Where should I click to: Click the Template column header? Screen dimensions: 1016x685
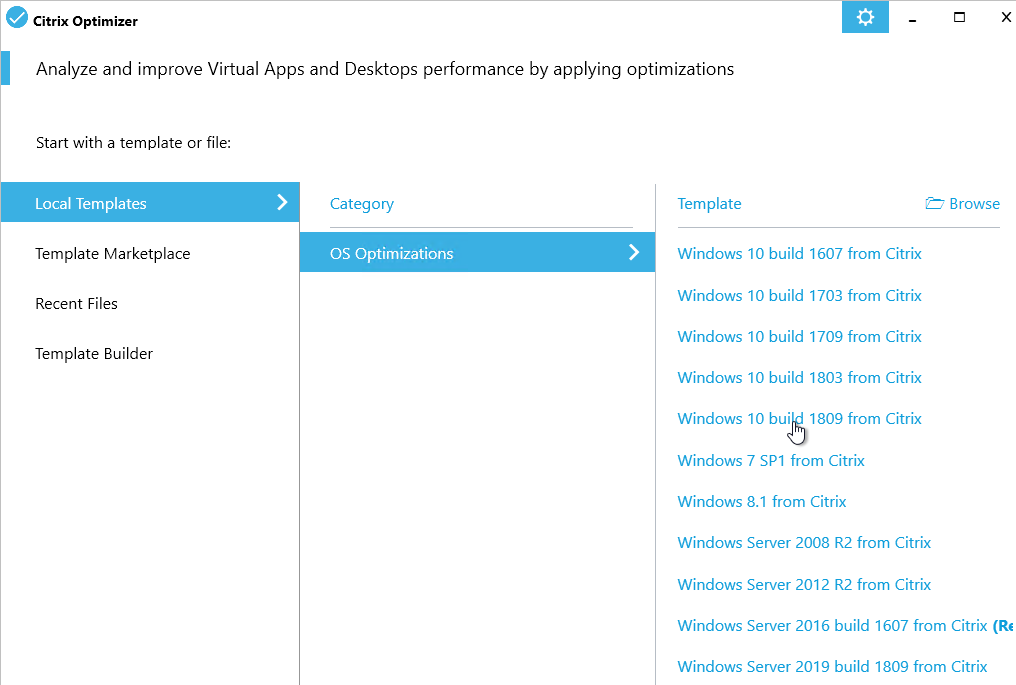pyautogui.click(x=709, y=203)
